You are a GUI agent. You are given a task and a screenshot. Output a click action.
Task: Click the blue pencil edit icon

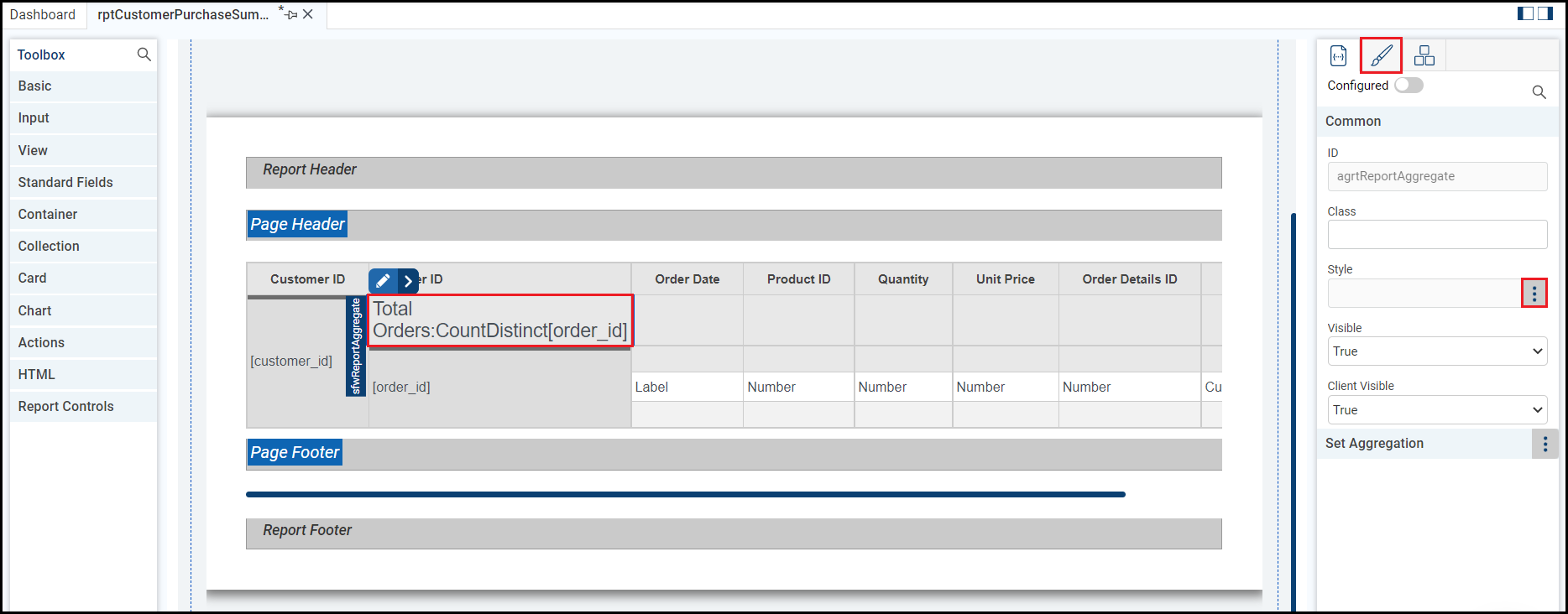click(383, 281)
